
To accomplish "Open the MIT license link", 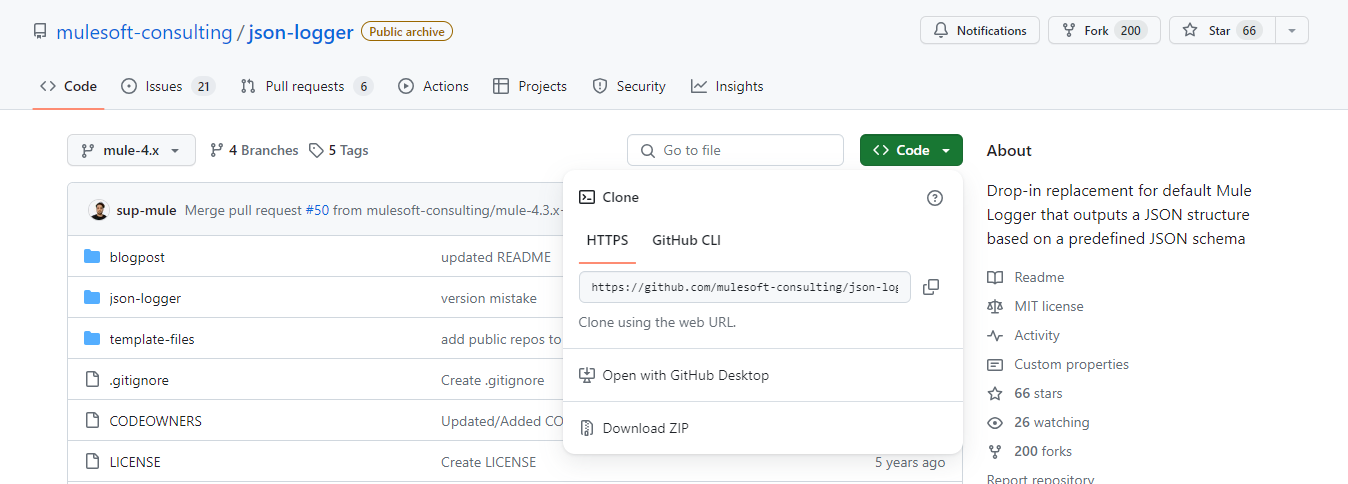I will tap(1048, 306).
